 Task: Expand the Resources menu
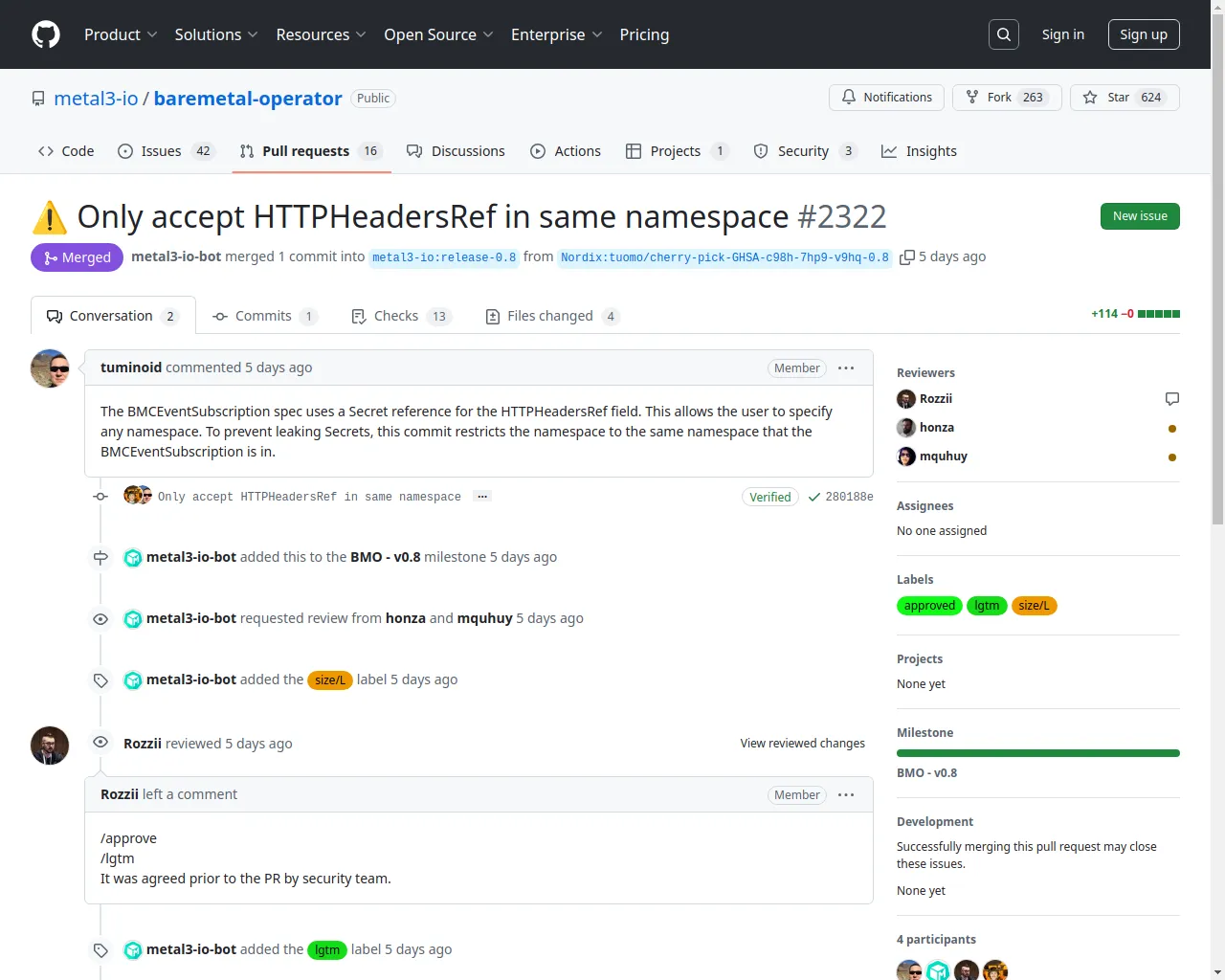321,34
